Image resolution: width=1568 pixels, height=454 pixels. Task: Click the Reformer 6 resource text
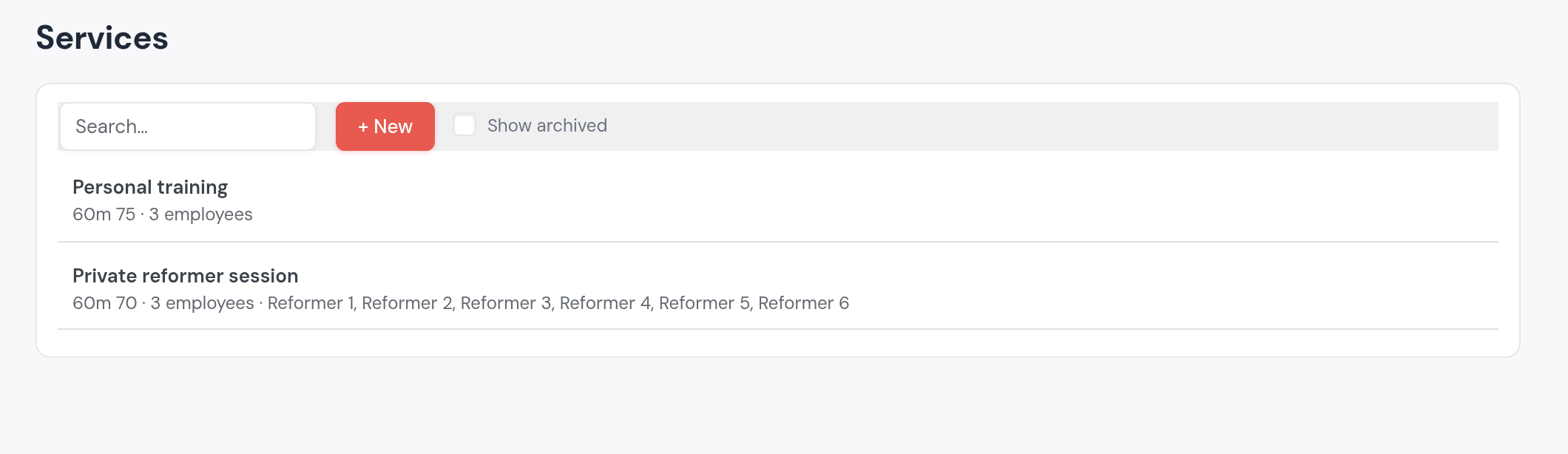click(803, 303)
